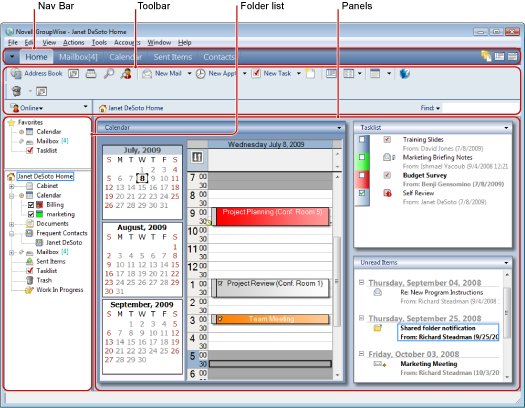Toggle the Billing calendar checkbox
The width and height of the screenshot is (525, 408).
coord(31,205)
